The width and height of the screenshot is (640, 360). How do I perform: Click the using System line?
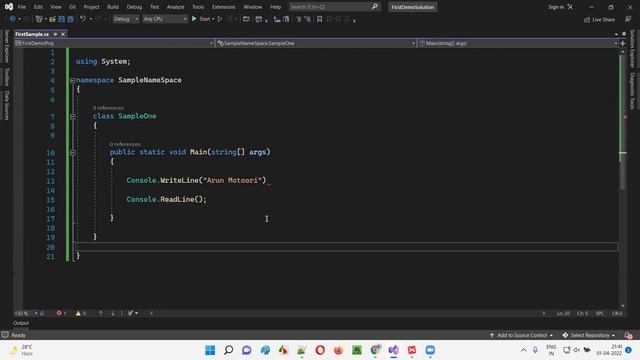103,62
